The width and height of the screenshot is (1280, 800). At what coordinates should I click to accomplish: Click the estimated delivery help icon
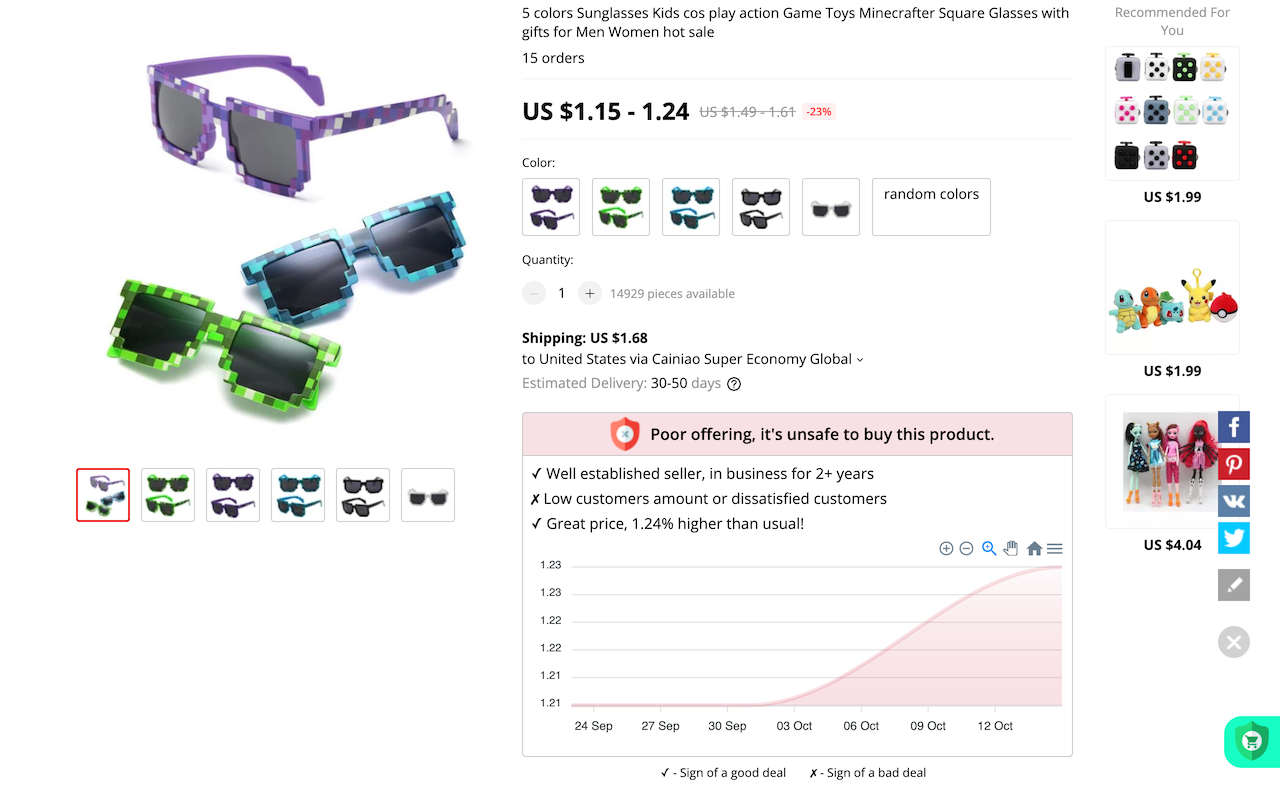pos(734,384)
